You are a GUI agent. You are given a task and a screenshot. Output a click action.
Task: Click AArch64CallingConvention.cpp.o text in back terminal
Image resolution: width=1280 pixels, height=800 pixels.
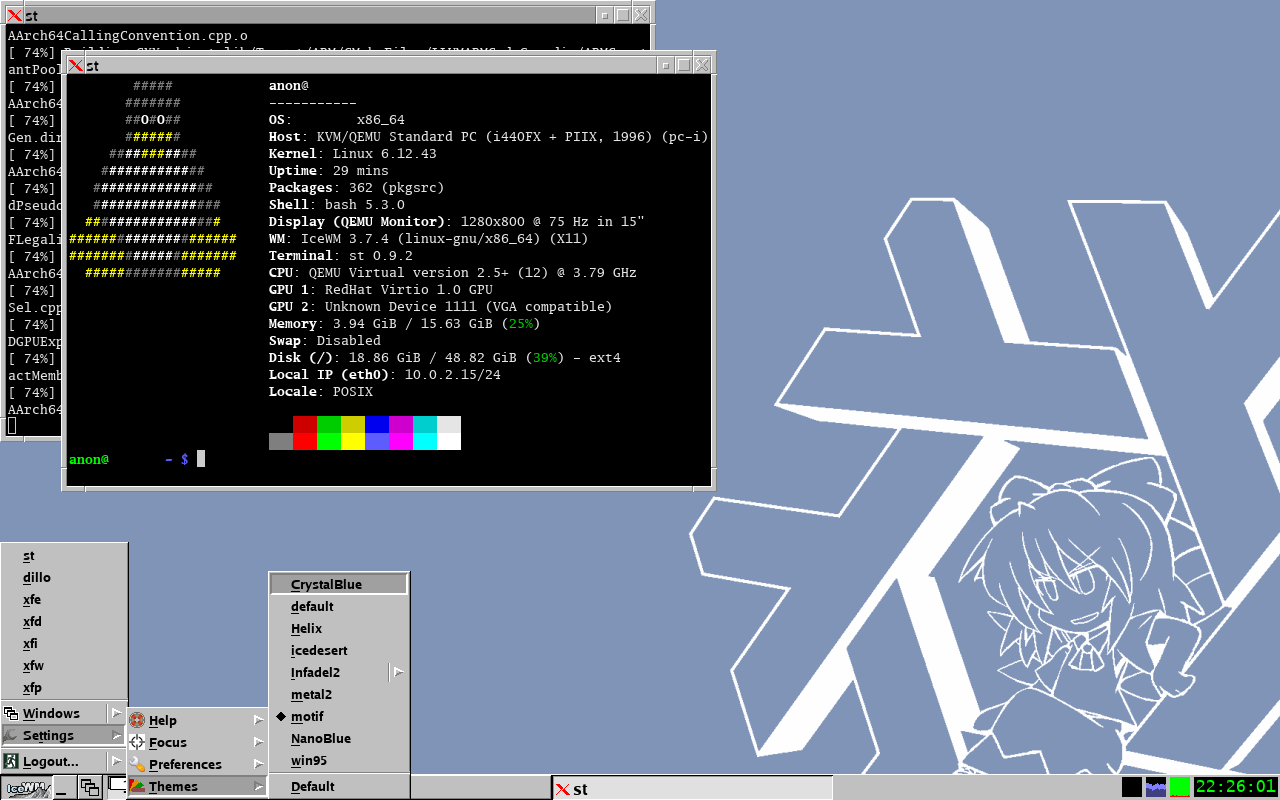coord(128,35)
